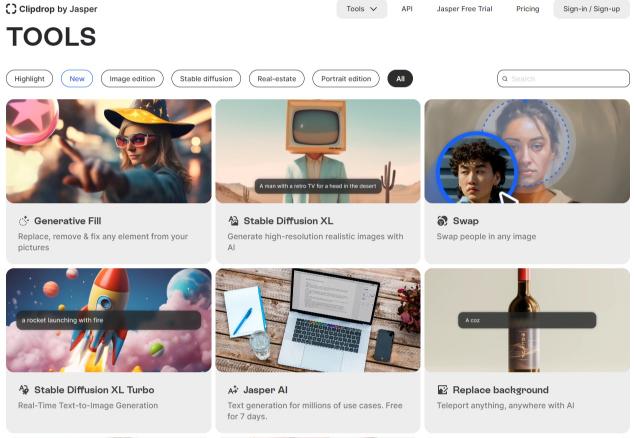Open the API page link
The height and width of the screenshot is (438, 636).
407,9
